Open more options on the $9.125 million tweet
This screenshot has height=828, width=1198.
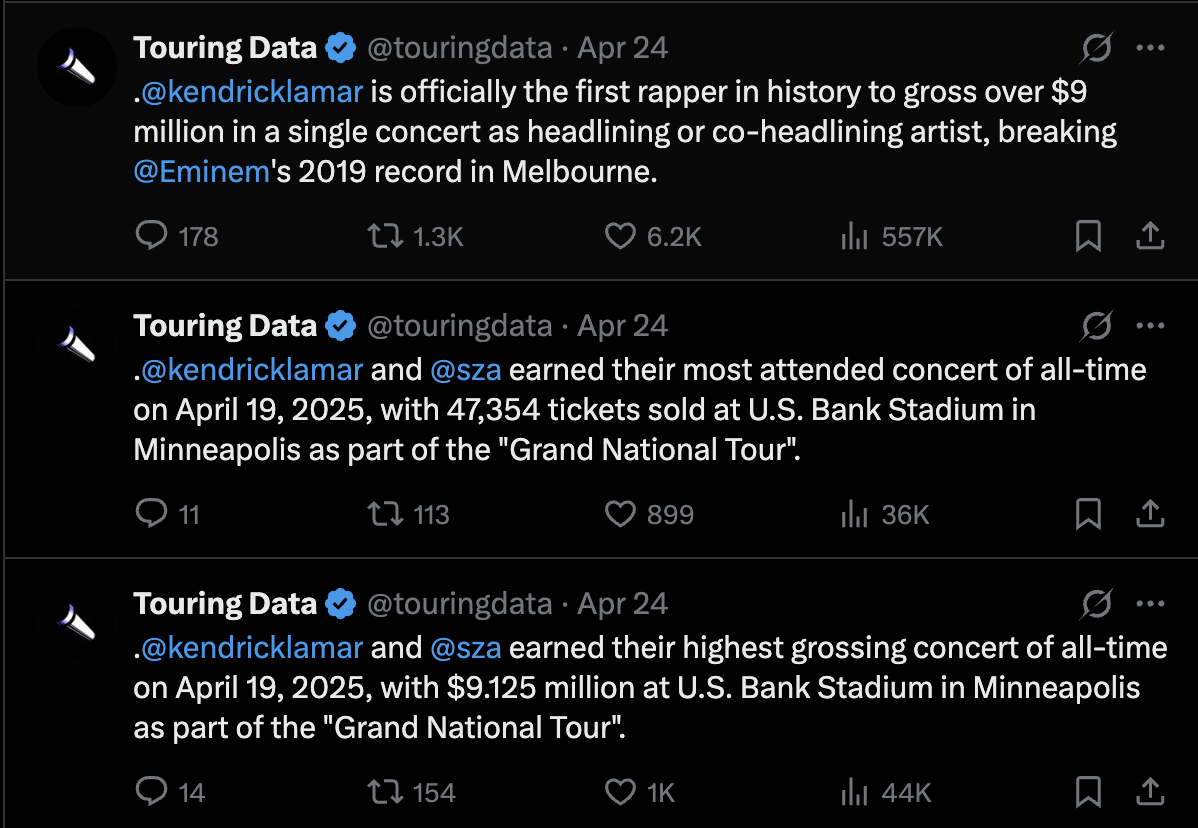[x=1151, y=604]
